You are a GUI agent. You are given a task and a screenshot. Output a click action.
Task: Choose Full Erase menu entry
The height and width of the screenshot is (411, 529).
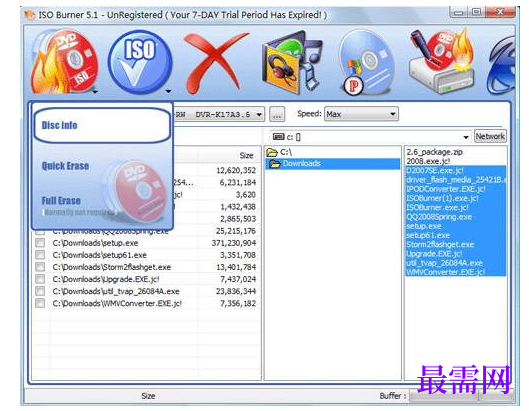[x=61, y=201]
